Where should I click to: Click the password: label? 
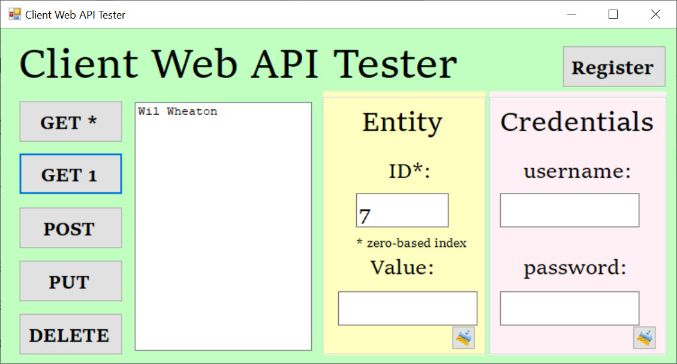[575, 269]
